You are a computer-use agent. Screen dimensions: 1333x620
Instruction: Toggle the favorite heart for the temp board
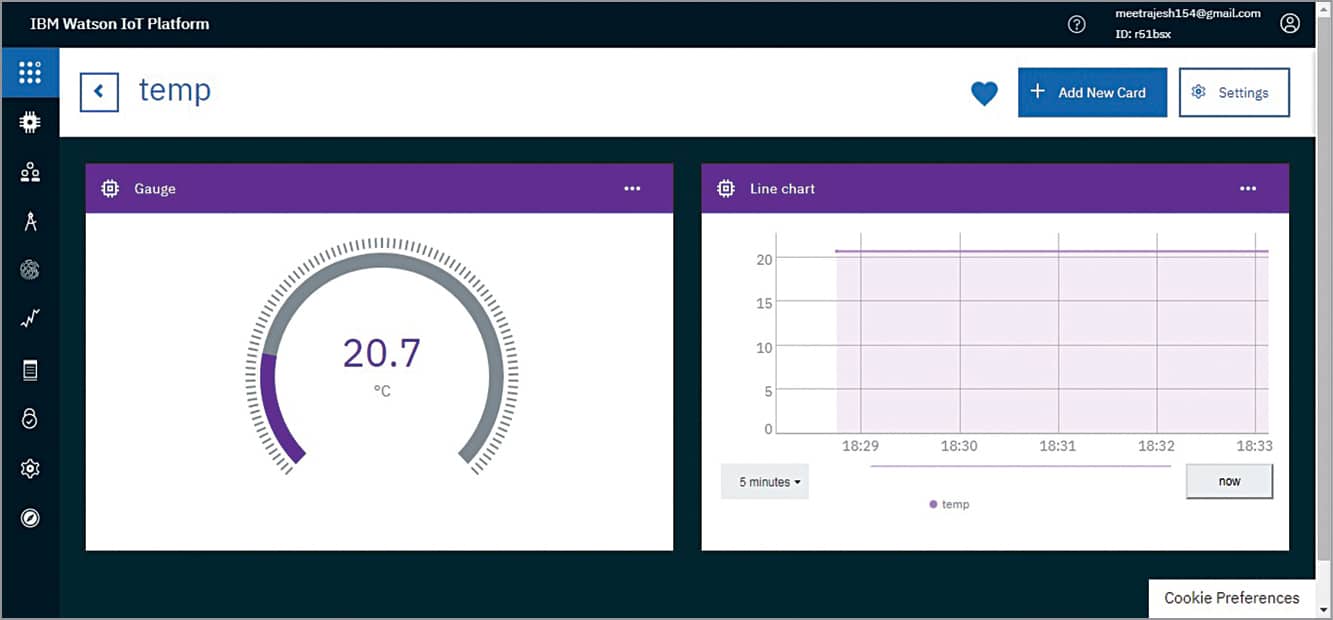[x=984, y=92]
